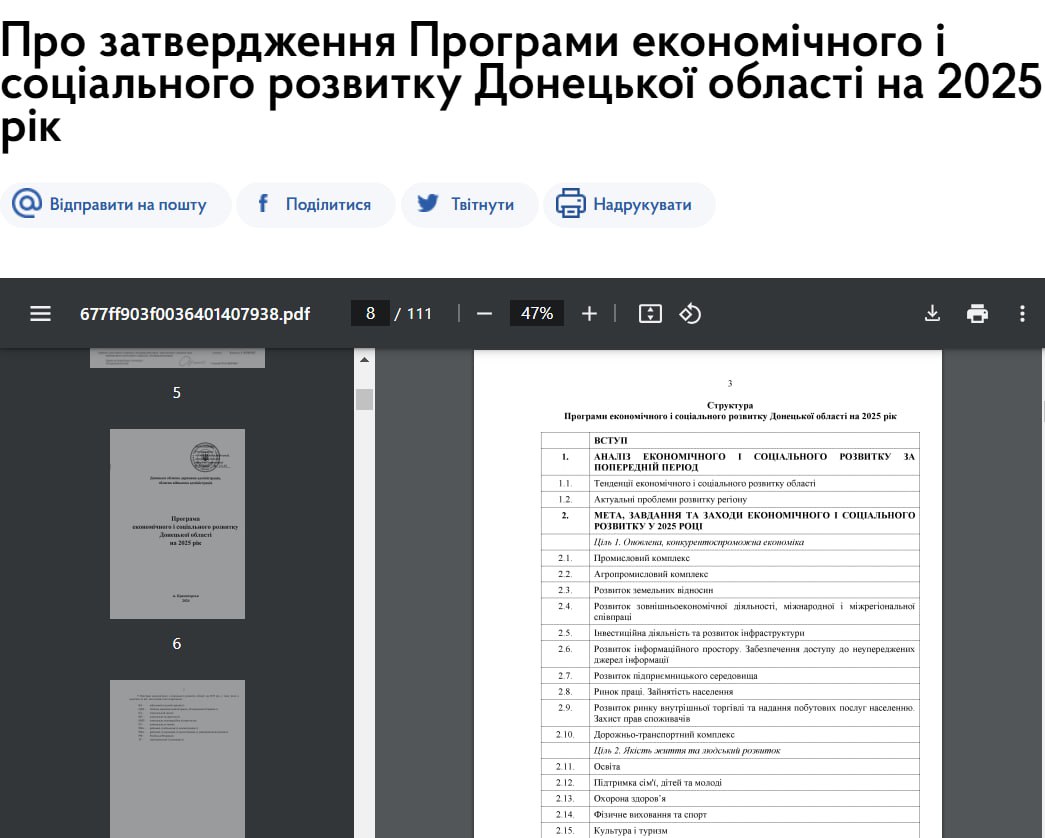This screenshot has width=1045, height=838.
Task: Share on Facebook via Поділитися
Action: pos(315,205)
